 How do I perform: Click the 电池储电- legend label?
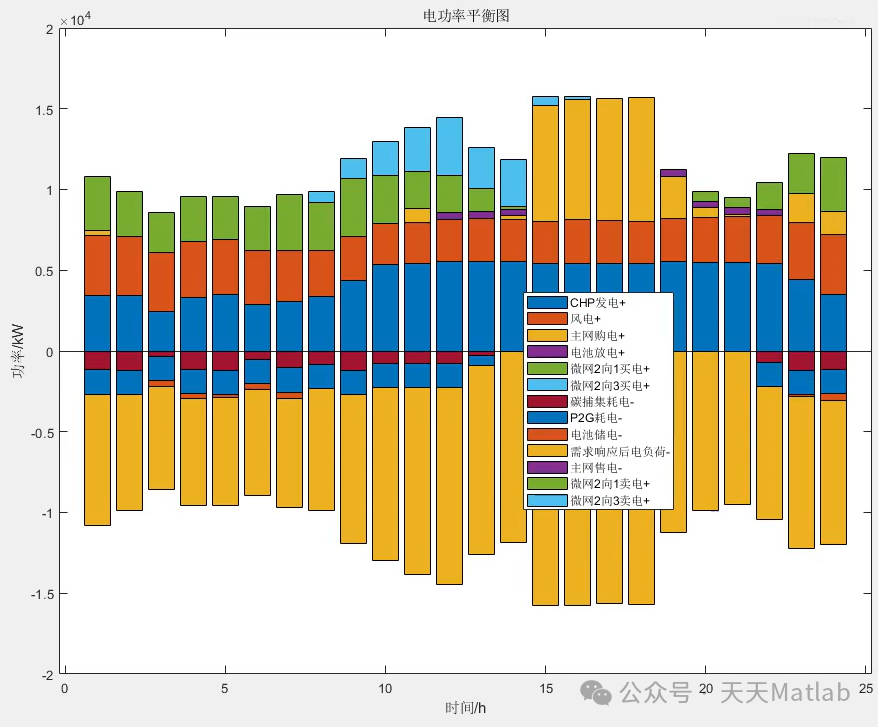(x=596, y=435)
